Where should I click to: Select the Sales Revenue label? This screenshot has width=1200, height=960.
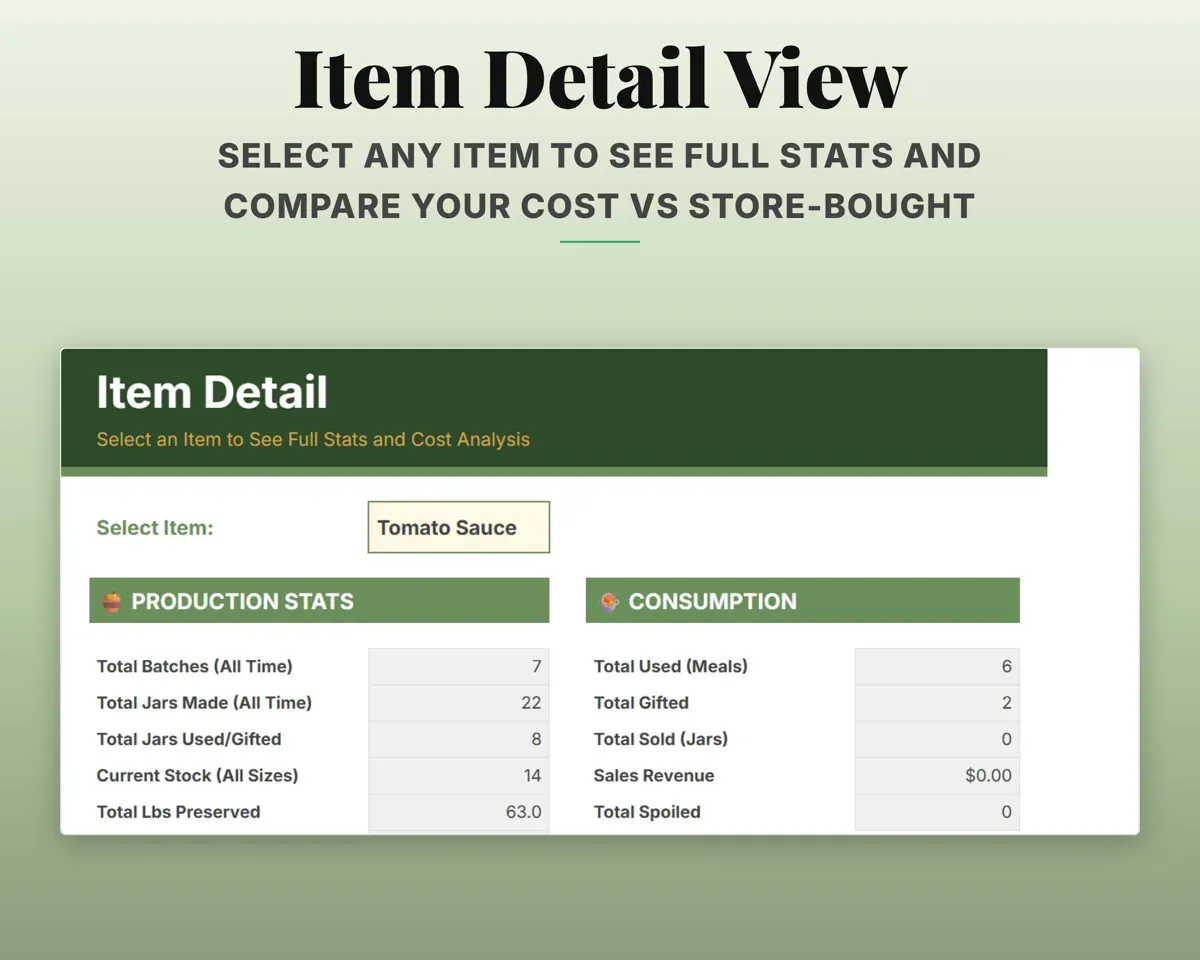click(x=654, y=775)
